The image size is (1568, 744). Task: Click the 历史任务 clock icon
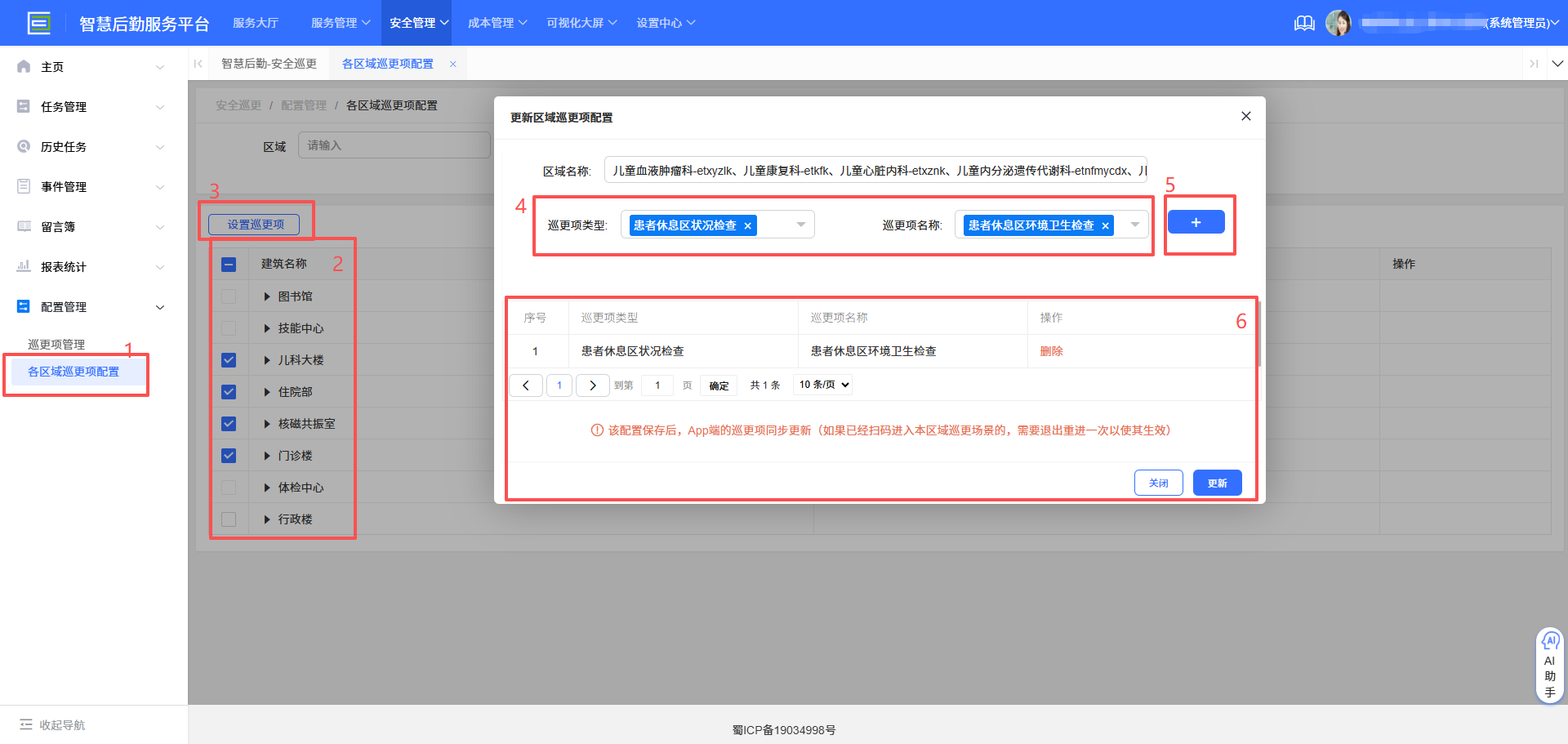24,146
